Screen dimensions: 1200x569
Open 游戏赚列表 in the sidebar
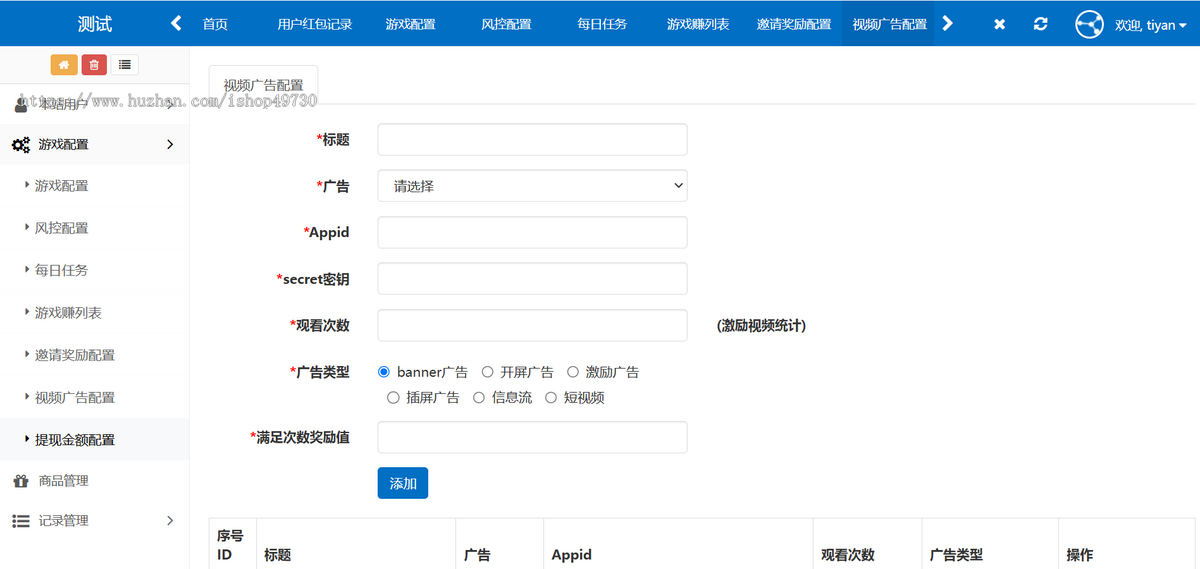coord(68,313)
